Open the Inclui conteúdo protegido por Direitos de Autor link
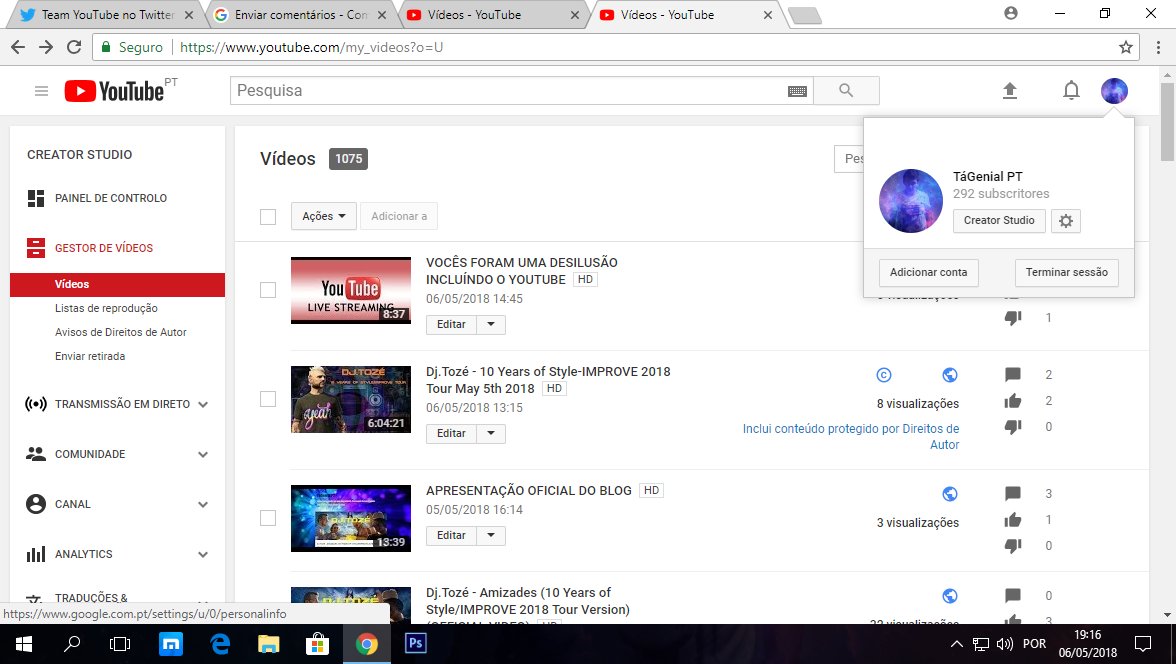Viewport: 1176px width, 664px height. [851, 437]
